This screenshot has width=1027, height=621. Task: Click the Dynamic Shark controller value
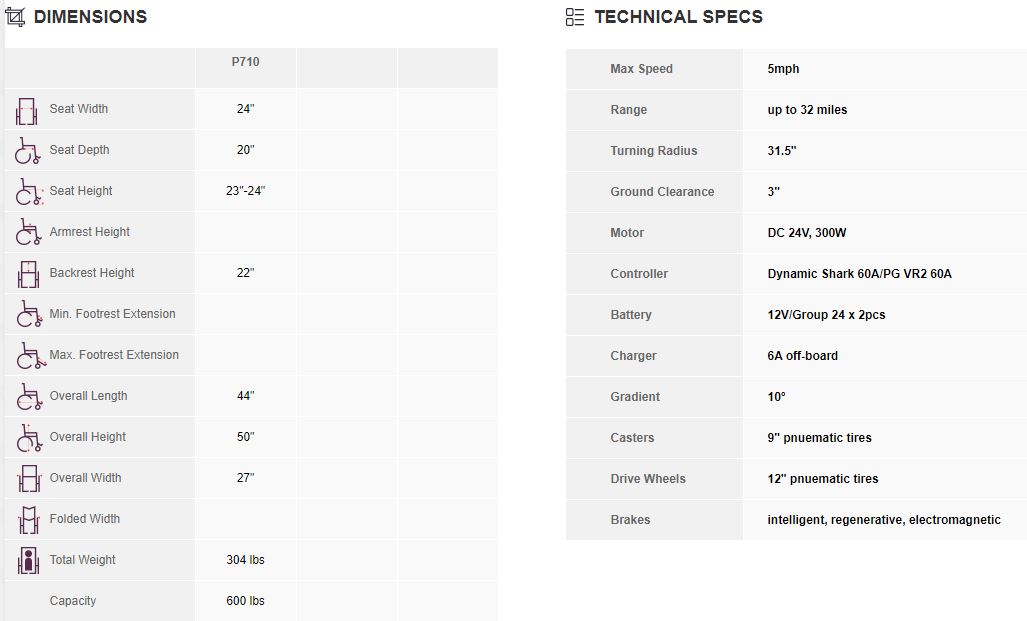[859, 274]
